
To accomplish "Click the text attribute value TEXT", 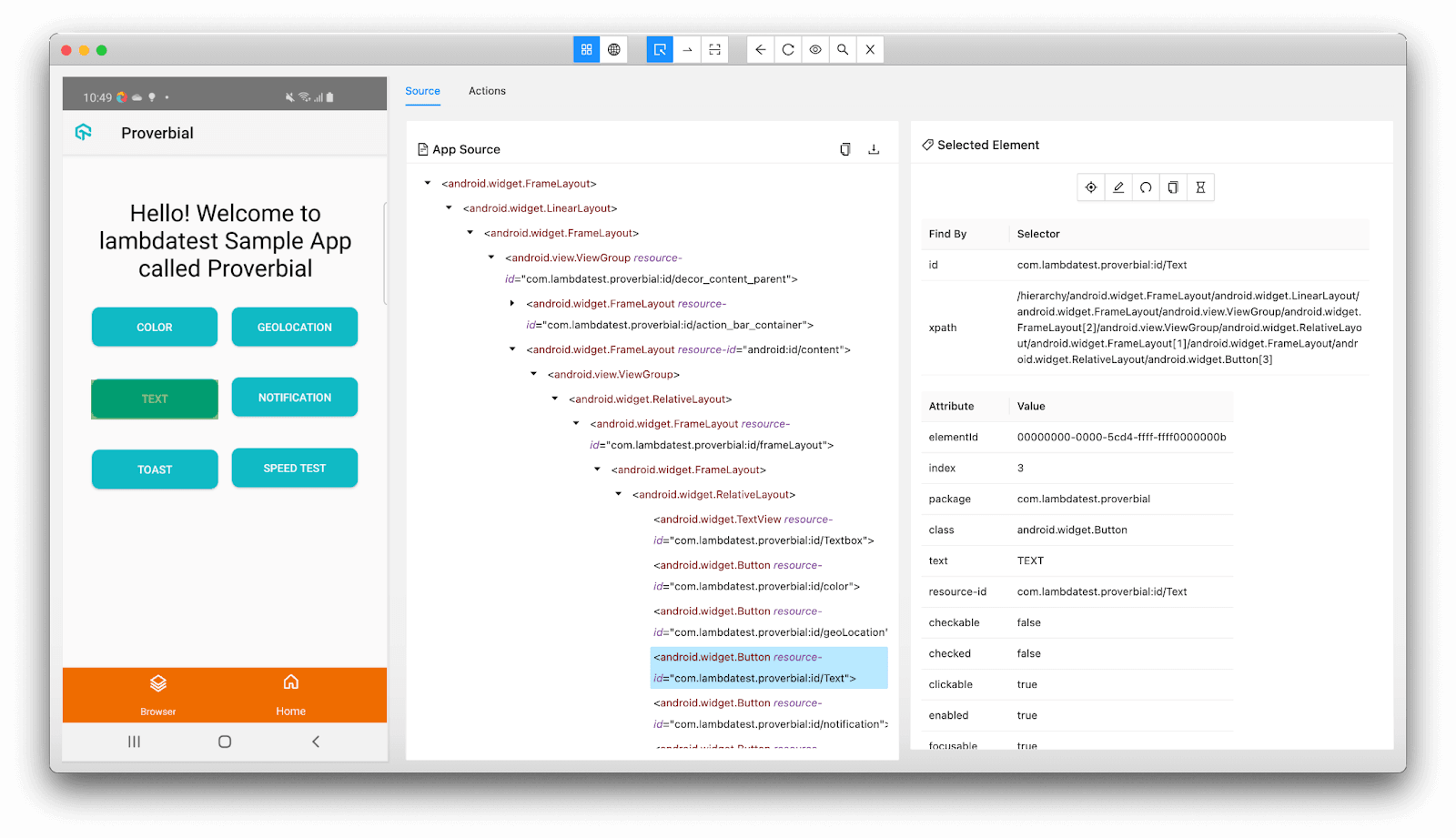I will (x=1030, y=560).
